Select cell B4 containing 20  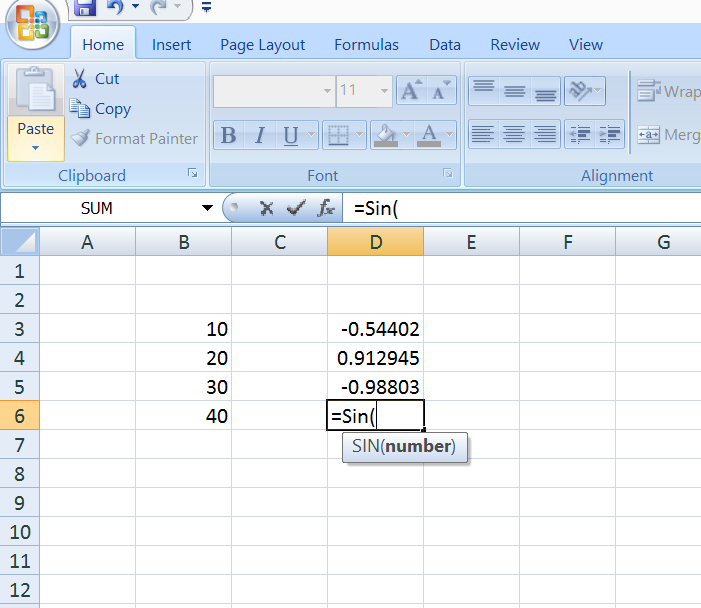tap(184, 358)
